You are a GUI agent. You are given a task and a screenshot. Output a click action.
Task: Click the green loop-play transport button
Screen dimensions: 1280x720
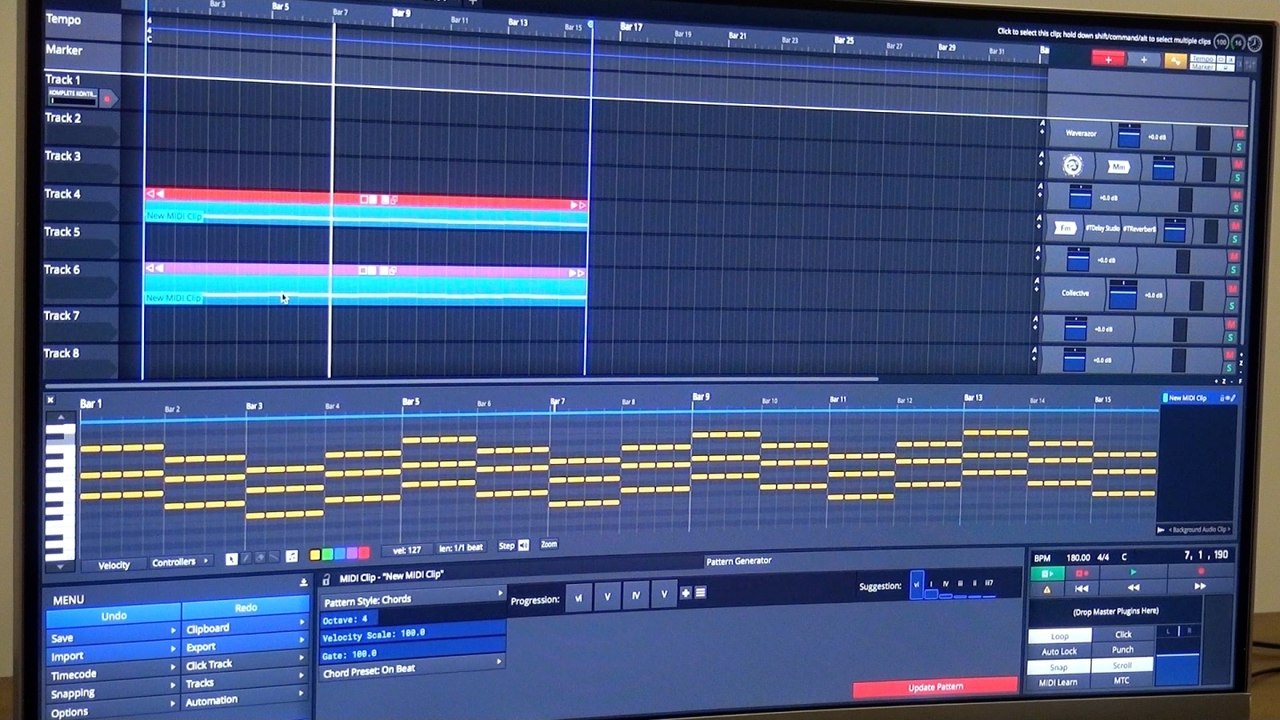(x=1047, y=574)
